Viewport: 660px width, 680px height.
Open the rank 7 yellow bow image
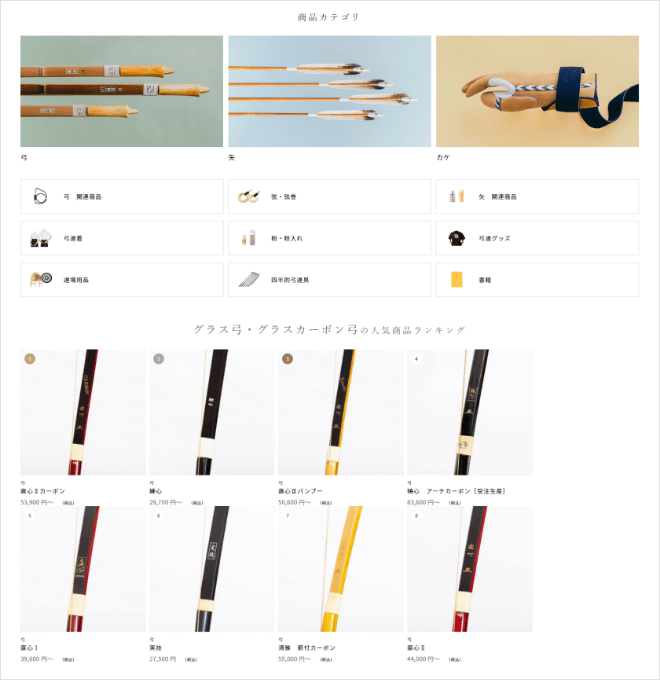[x=341, y=569]
